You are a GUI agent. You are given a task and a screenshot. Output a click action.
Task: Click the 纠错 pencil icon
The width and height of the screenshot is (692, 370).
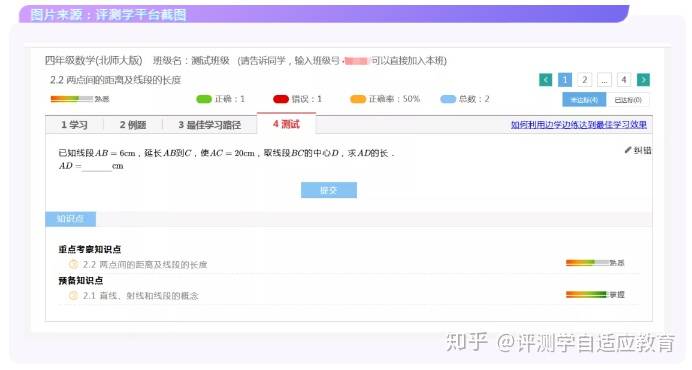[628, 150]
